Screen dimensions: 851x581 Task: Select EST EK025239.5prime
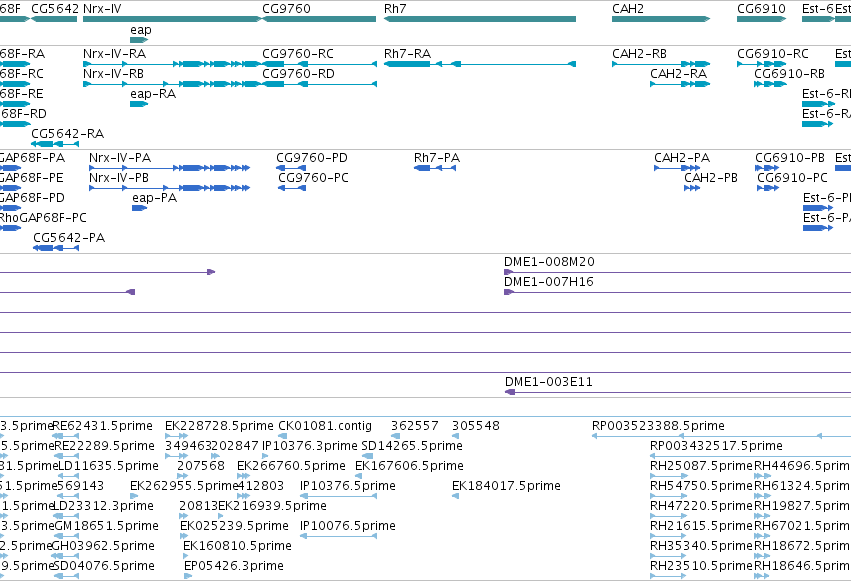[184, 536]
